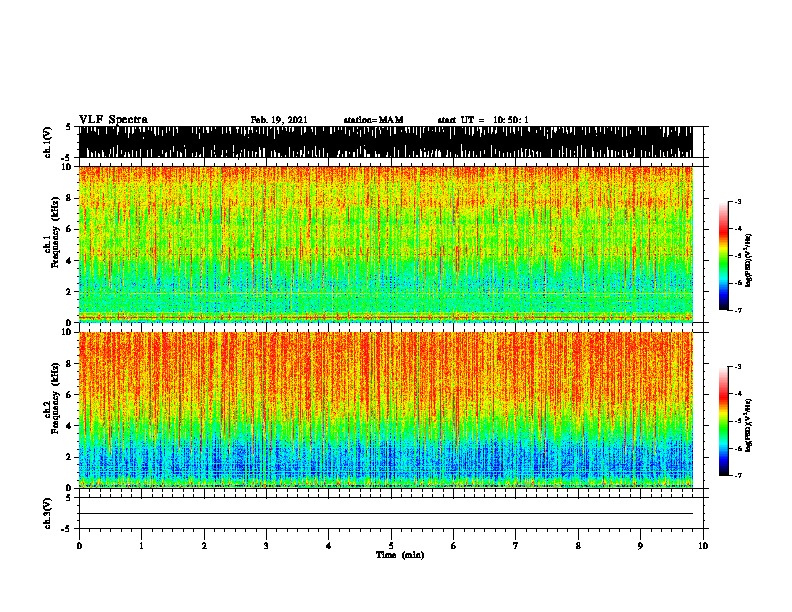Select the 'Time (min)' axis label

click(400, 555)
